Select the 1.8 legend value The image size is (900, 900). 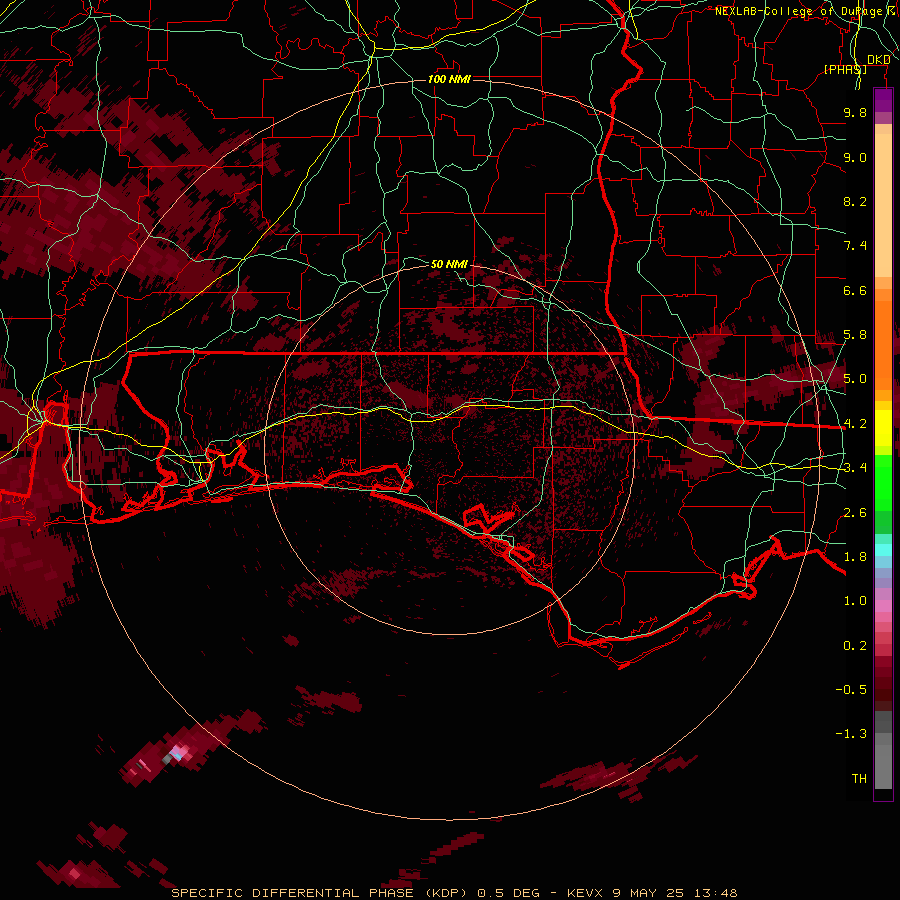pos(855,557)
